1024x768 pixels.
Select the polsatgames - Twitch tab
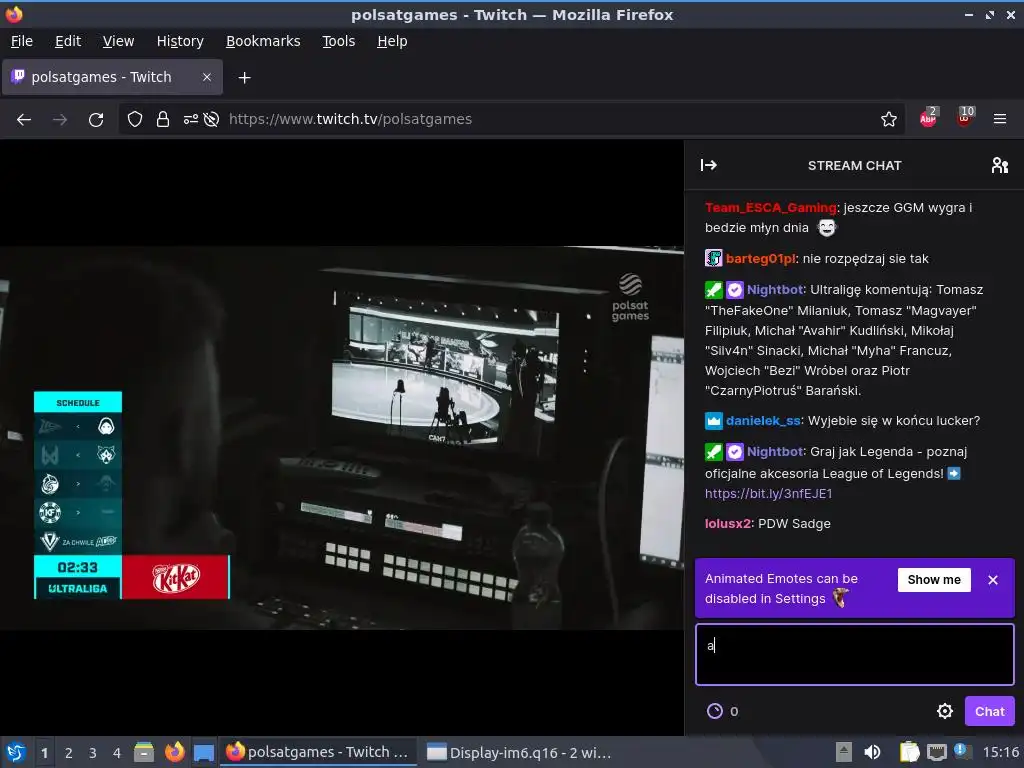point(112,77)
